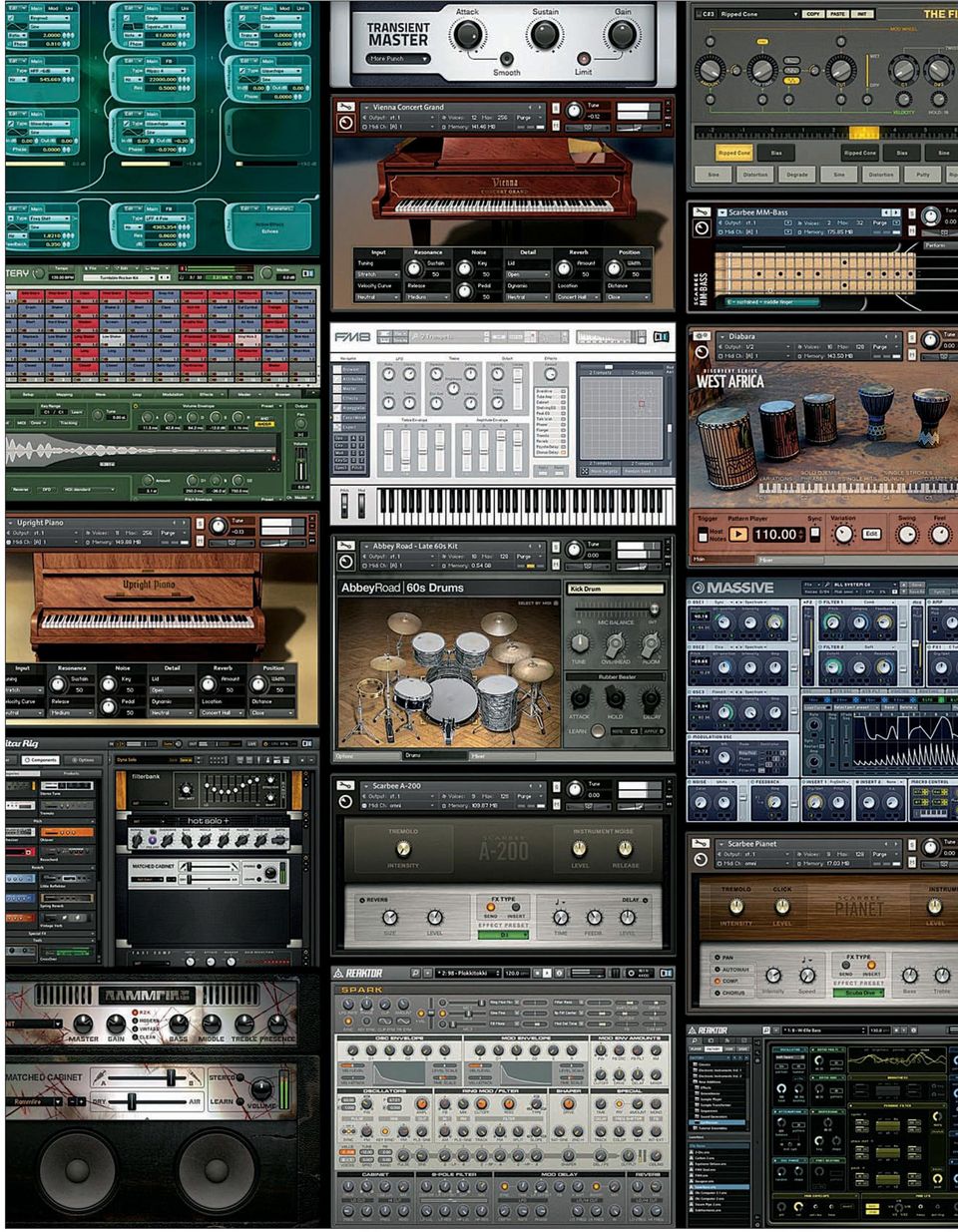Click the Vienna Concert Grand instrument name
This screenshot has width=958, height=1232.
click(408, 107)
